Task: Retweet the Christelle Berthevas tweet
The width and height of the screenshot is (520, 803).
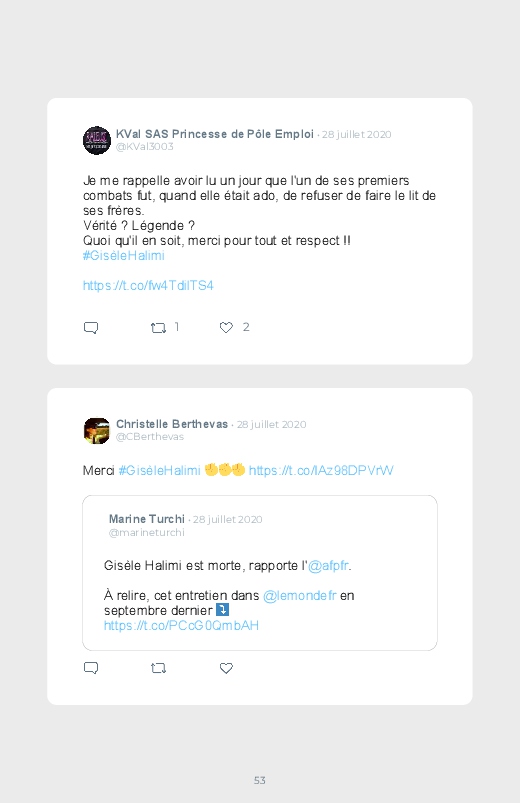Action: coord(158,668)
